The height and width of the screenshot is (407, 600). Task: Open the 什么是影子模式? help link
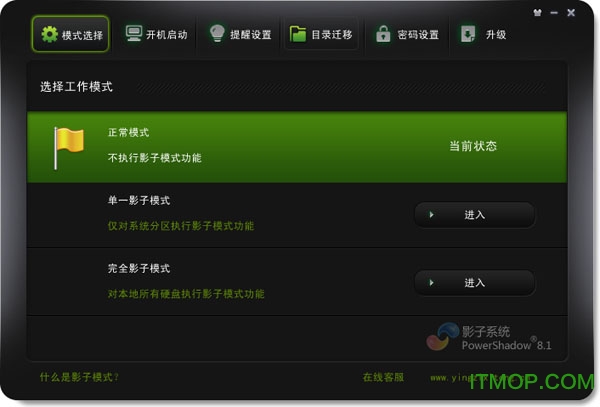tap(80, 378)
